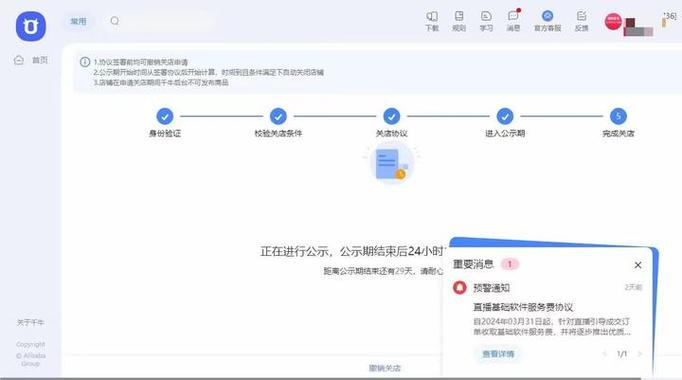Click the 1/1 page indicator
This screenshot has height=380, width=682.
pos(622,354)
